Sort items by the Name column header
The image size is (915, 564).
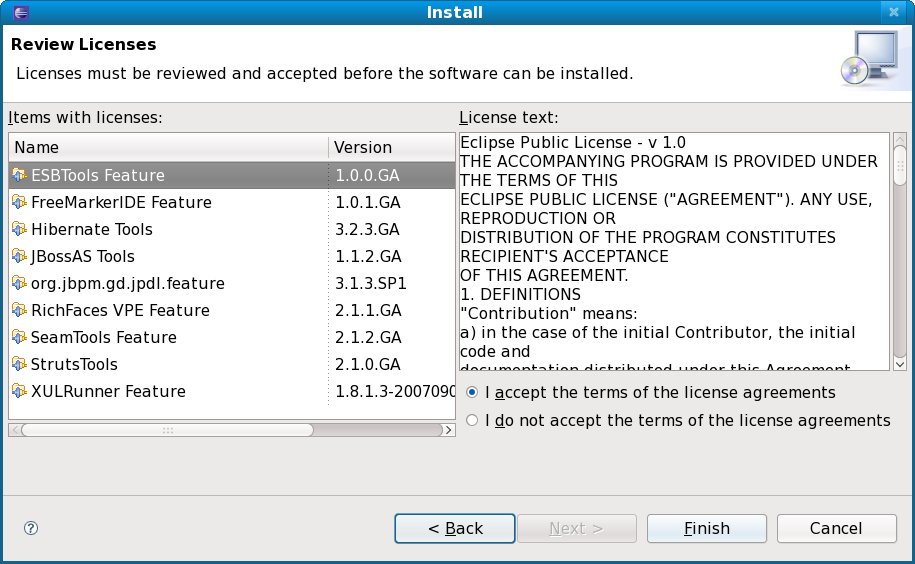coord(168,147)
